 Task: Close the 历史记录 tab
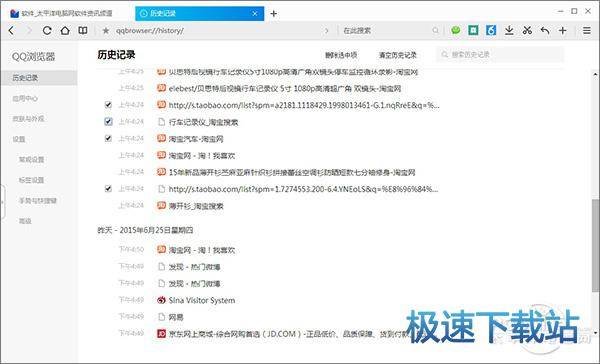point(255,13)
